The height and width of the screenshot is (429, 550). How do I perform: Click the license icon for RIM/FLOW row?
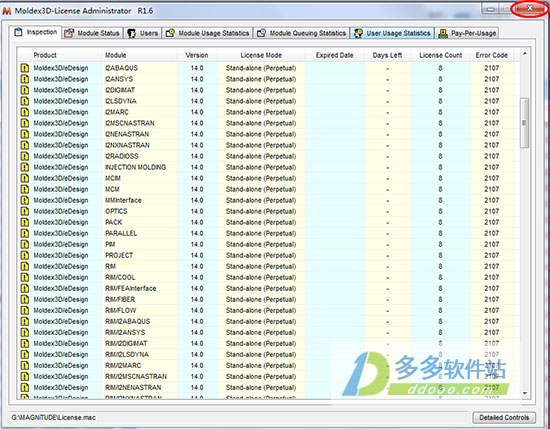[24, 310]
